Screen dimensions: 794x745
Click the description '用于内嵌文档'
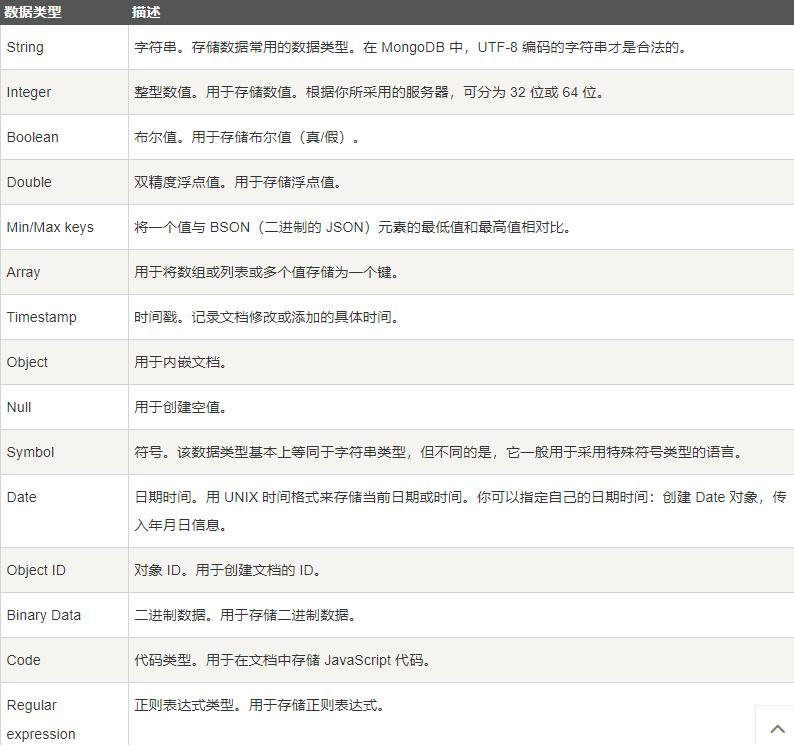point(180,363)
